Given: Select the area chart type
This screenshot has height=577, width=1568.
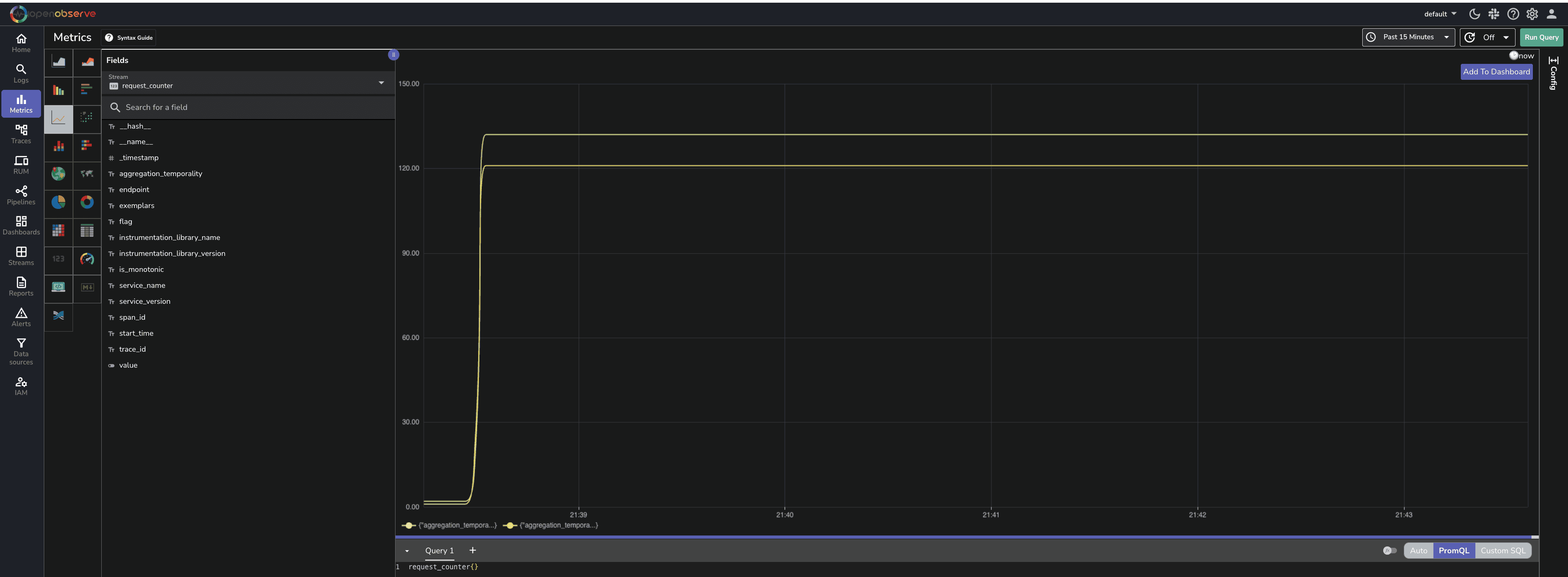Looking at the screenshot, I should (58, 62).
